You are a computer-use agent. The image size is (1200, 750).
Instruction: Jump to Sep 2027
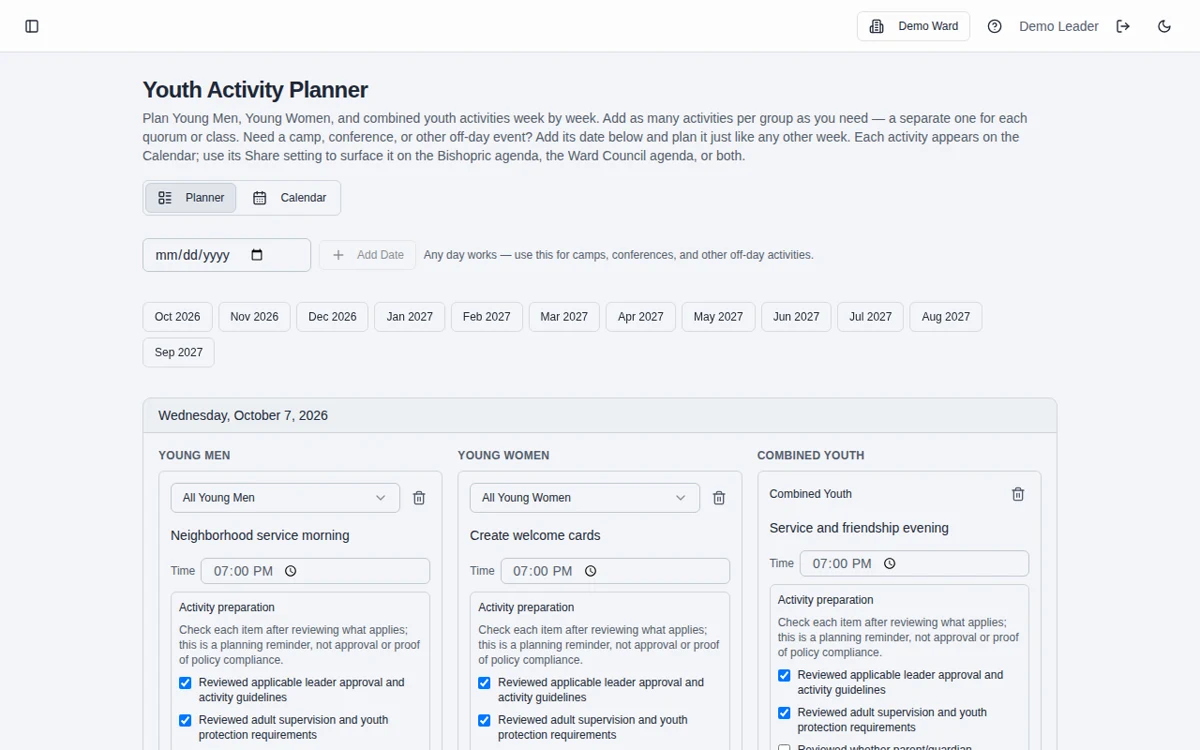[x=179, y=353]
